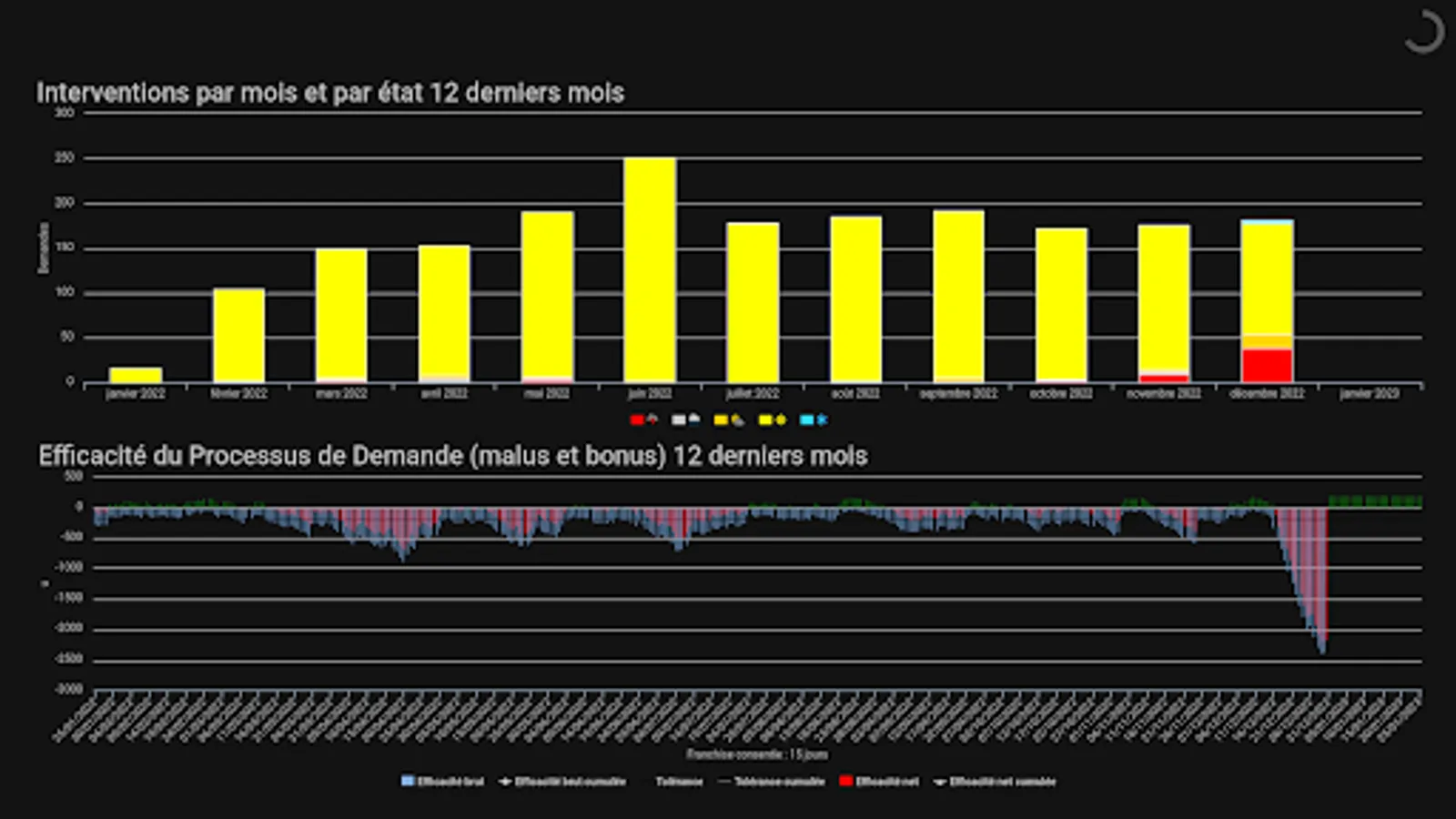Select the tallest bar, juin 2022

click(650, 269)
